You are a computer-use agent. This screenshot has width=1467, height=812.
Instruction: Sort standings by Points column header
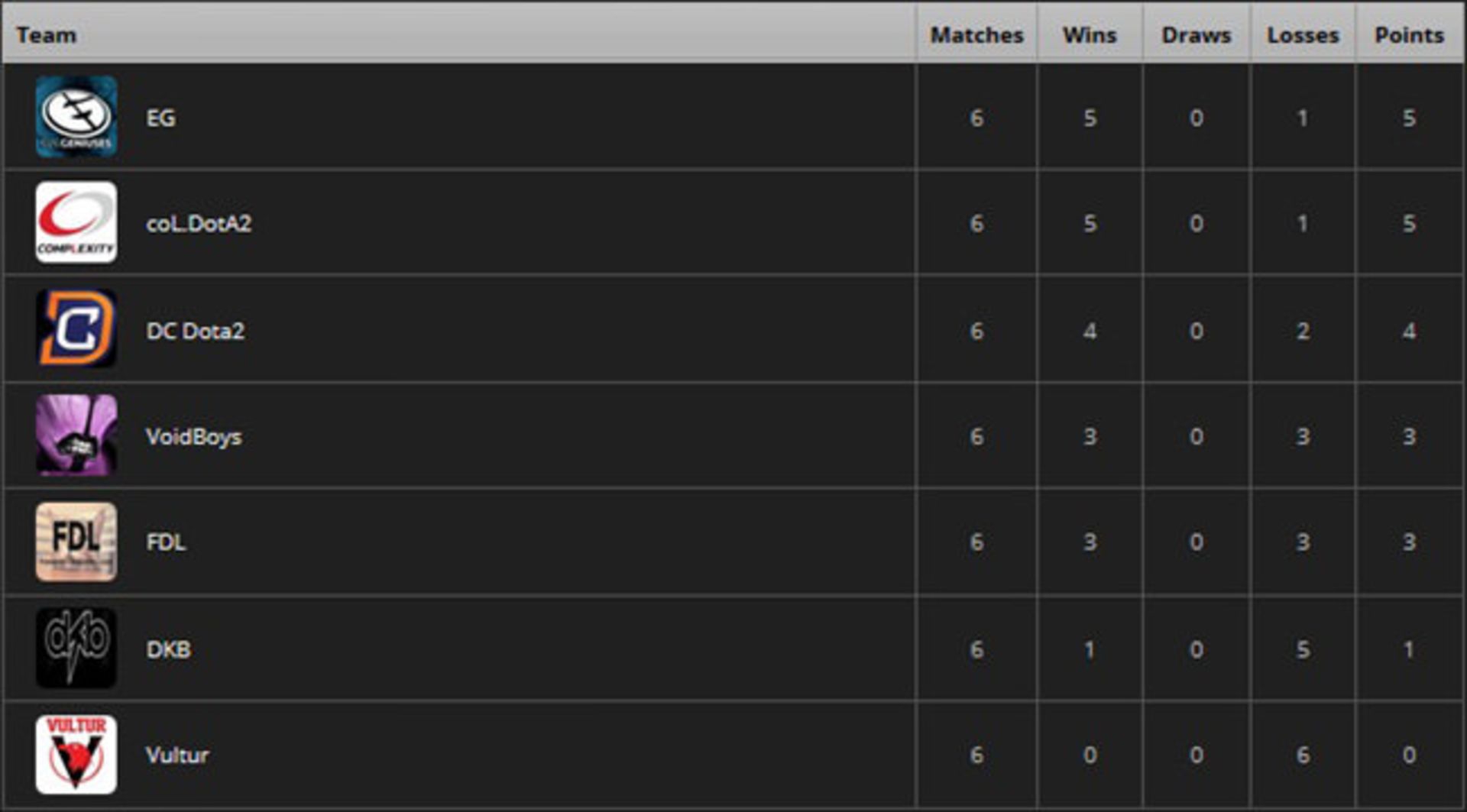tap(1409, 35)
